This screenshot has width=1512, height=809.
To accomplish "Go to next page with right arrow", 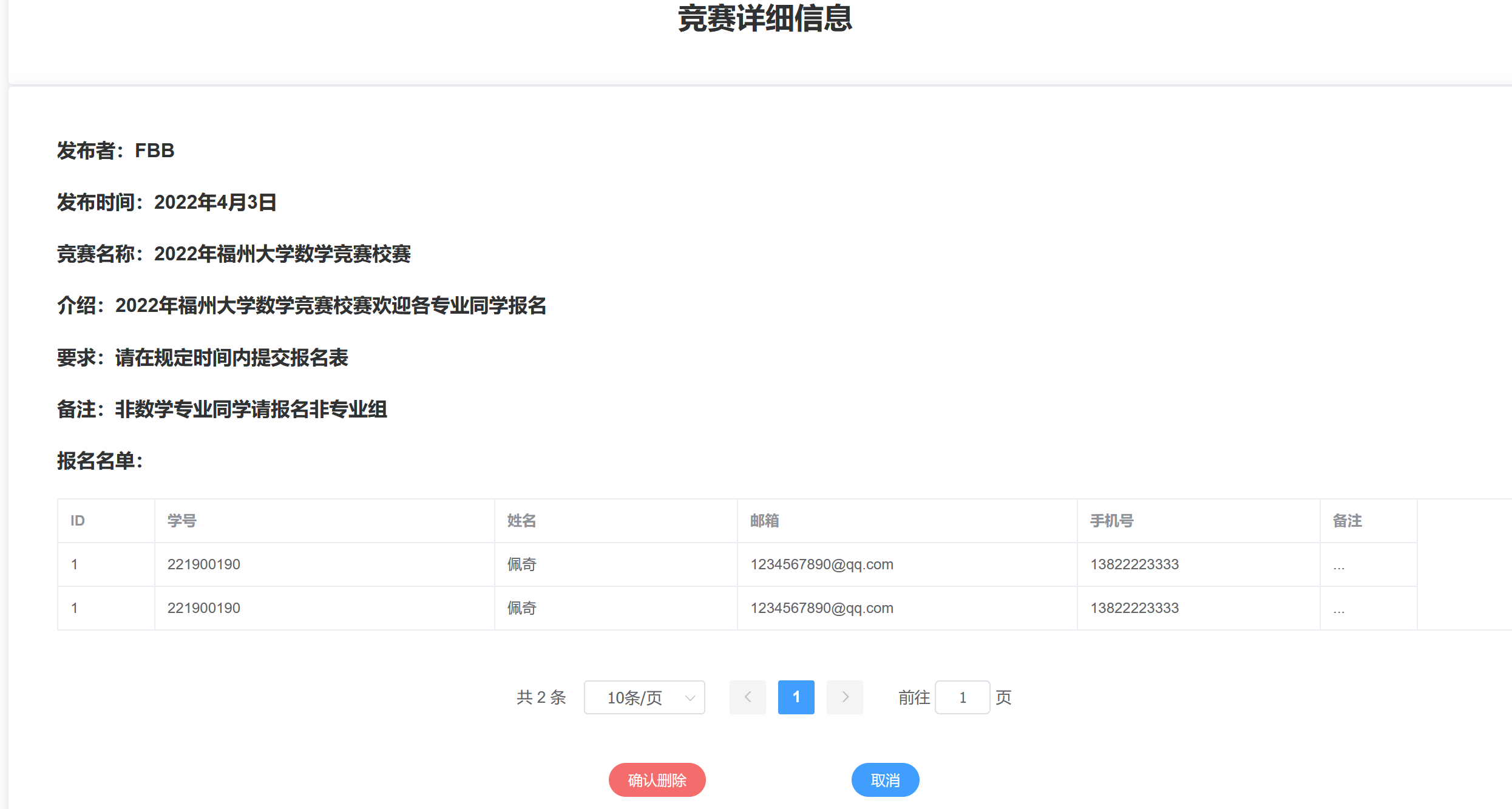I will 844,697.
